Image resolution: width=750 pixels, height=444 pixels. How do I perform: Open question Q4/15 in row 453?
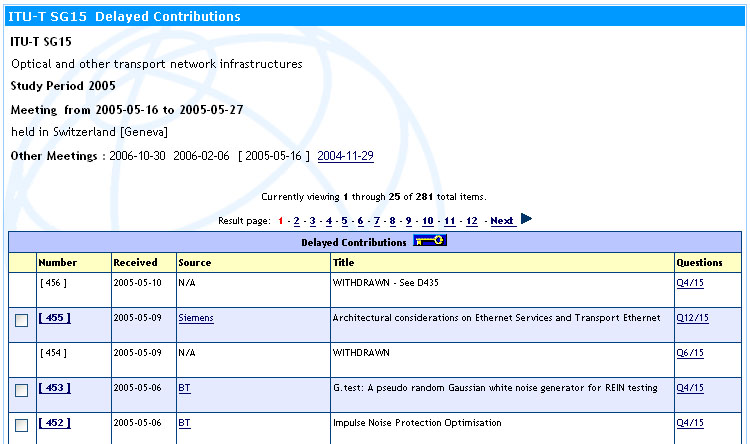pos(690,388)
